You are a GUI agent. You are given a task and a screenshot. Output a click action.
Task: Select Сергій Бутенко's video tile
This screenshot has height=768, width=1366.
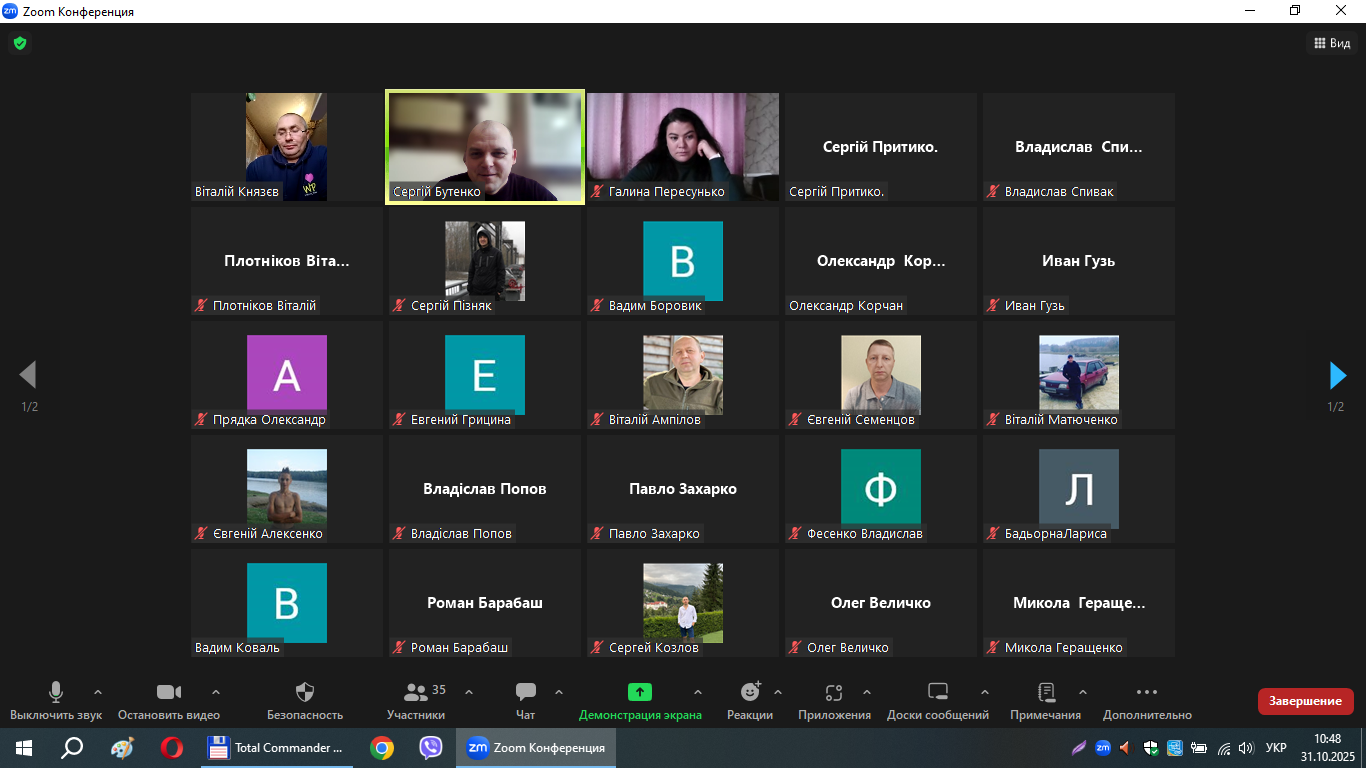pyautogui.click(x=485, y=147)
